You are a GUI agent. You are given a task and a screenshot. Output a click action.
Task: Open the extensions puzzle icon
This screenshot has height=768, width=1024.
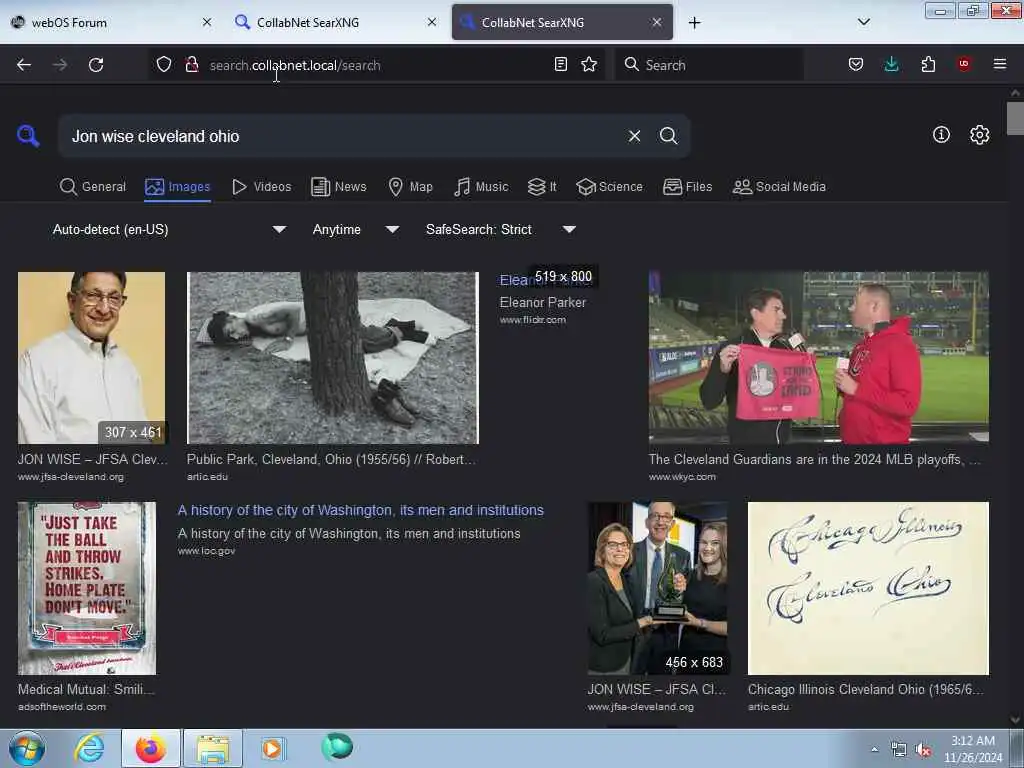coord(928,64)
